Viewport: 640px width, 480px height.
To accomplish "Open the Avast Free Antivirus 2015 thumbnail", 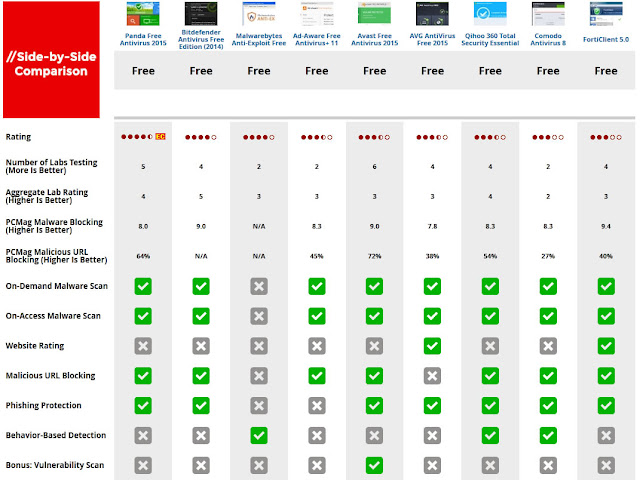I will tap(374, 14).
